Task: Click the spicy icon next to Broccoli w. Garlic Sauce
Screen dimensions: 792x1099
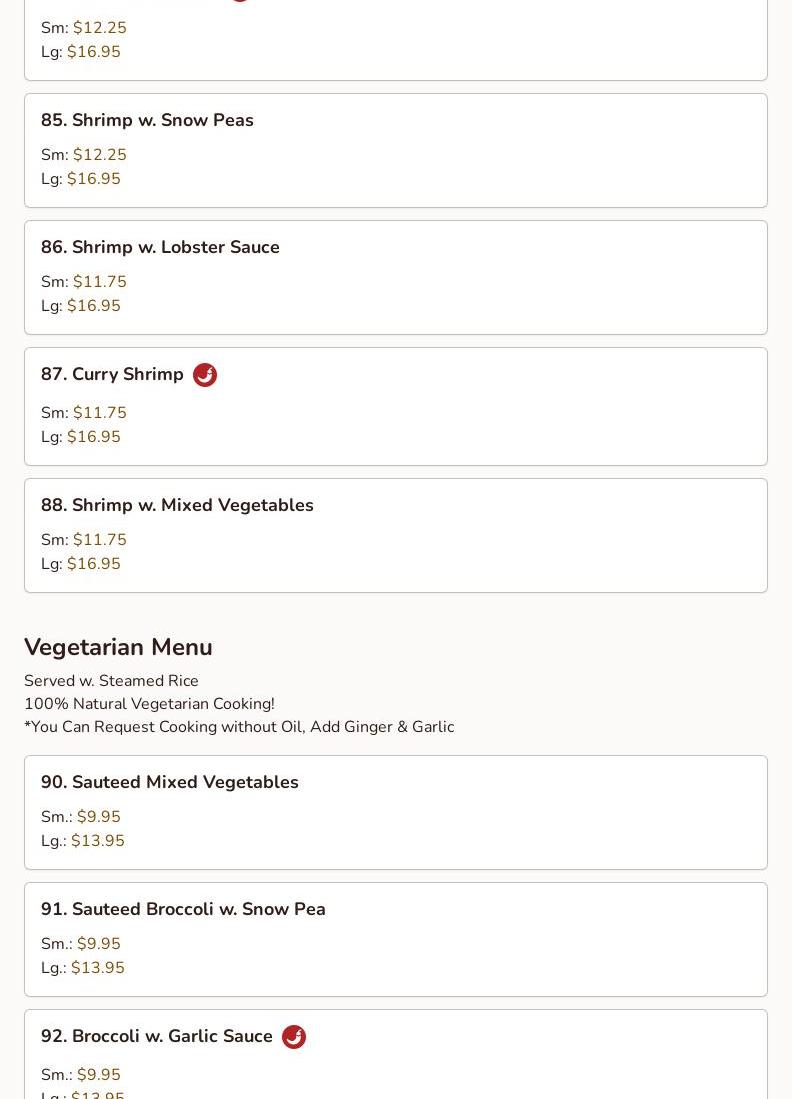Action: tap(294, 1037)
